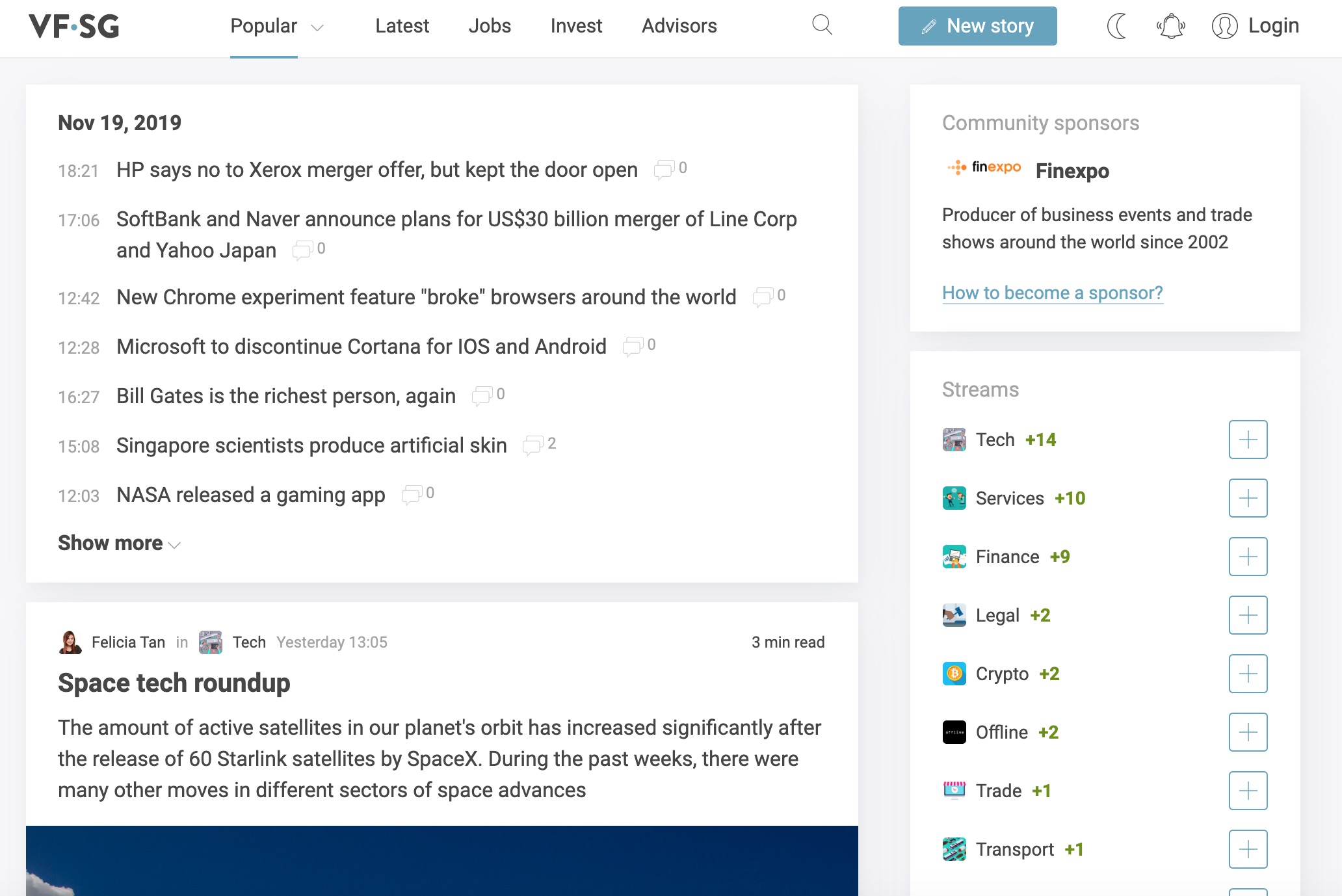This screenshot has width=1342, height=896.
Task: Open comments on the HP Xerox merger story
Action: point(670,169)
